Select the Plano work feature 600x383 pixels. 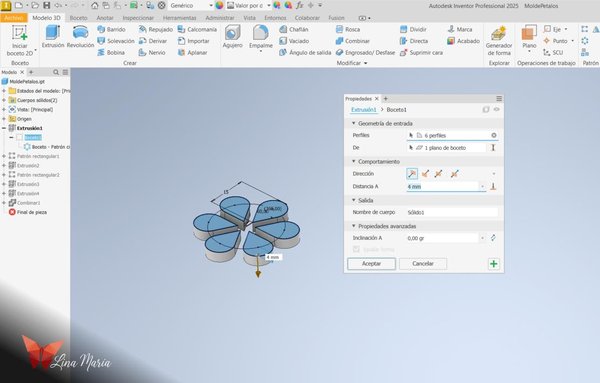point(529,37)
